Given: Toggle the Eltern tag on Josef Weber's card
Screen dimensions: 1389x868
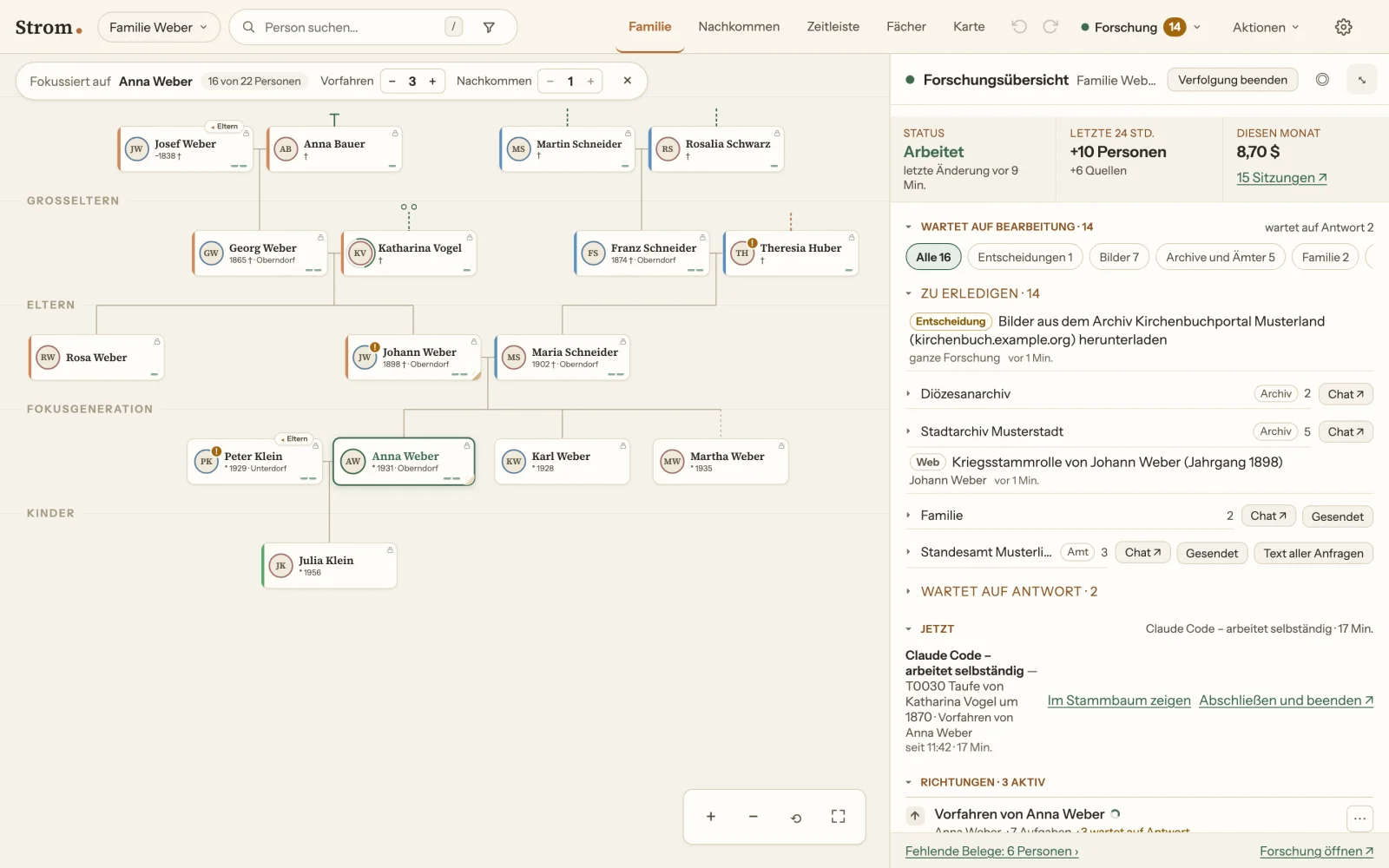Looking at the screenshot, I should click(224, 127).
